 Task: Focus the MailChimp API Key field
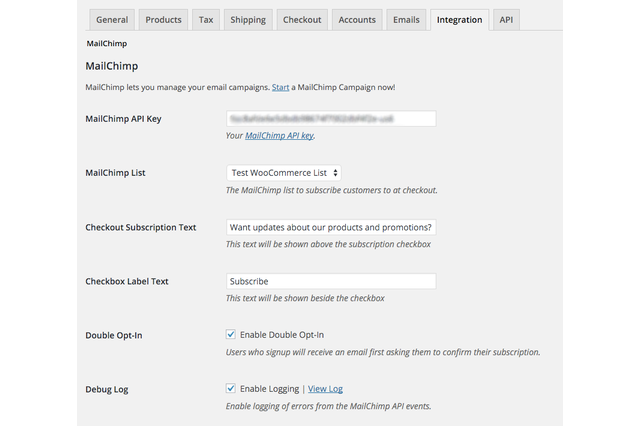pyautogui.click(x=331, y=119)
